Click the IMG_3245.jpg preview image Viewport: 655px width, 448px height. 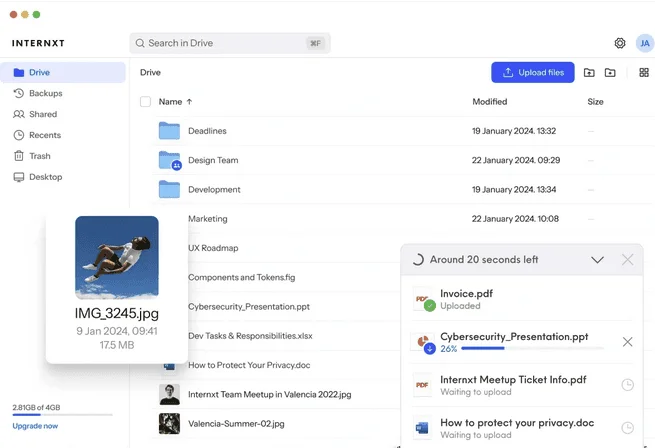coord(117,257)
